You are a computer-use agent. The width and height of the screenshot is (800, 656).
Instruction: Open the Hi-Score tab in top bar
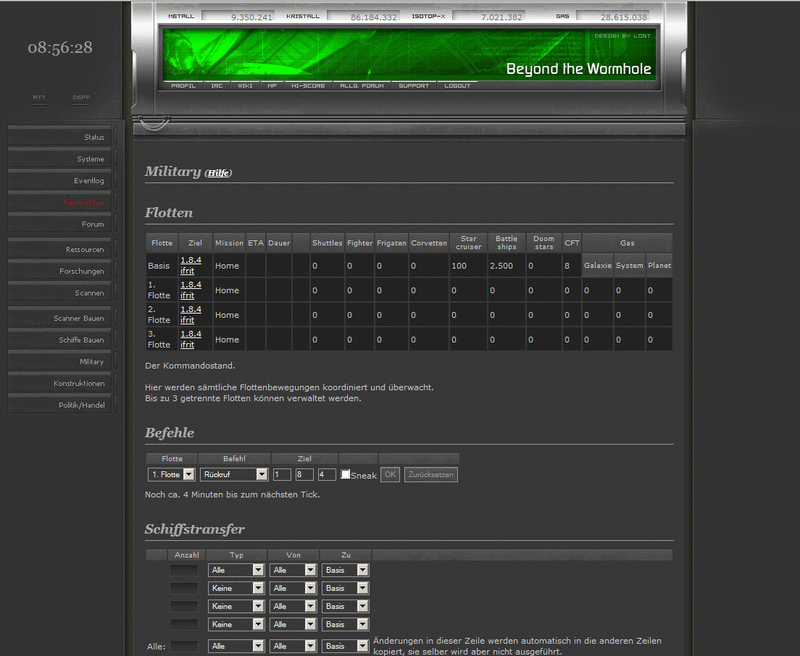coord(309,86)
